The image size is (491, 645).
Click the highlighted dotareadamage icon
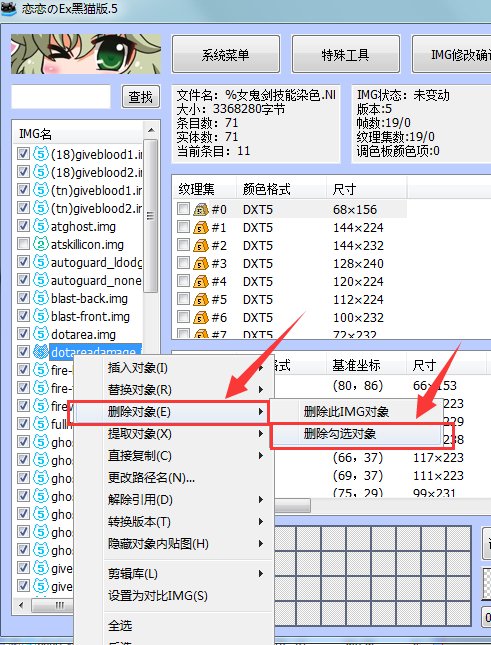click(41, 352)
